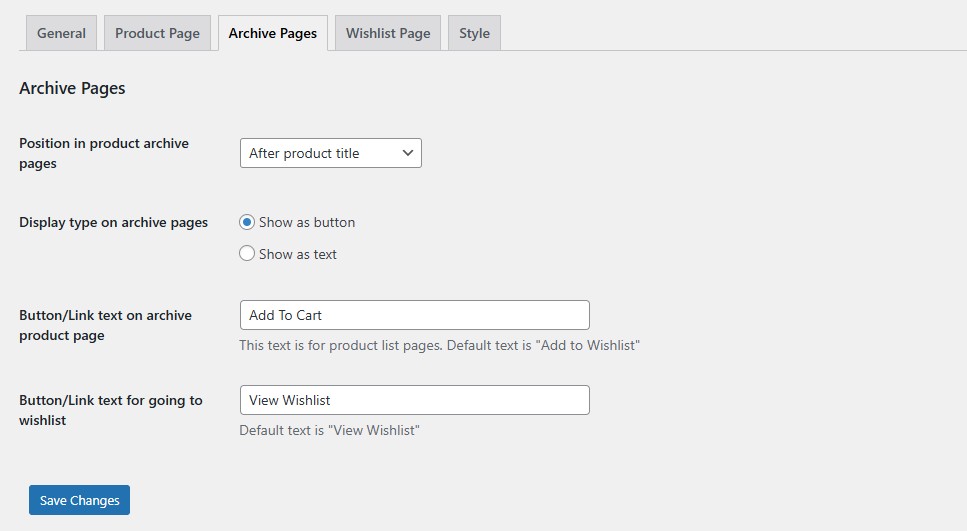
Task: Go to the Wishlist Page tab
Action: (x=388, y=33)
